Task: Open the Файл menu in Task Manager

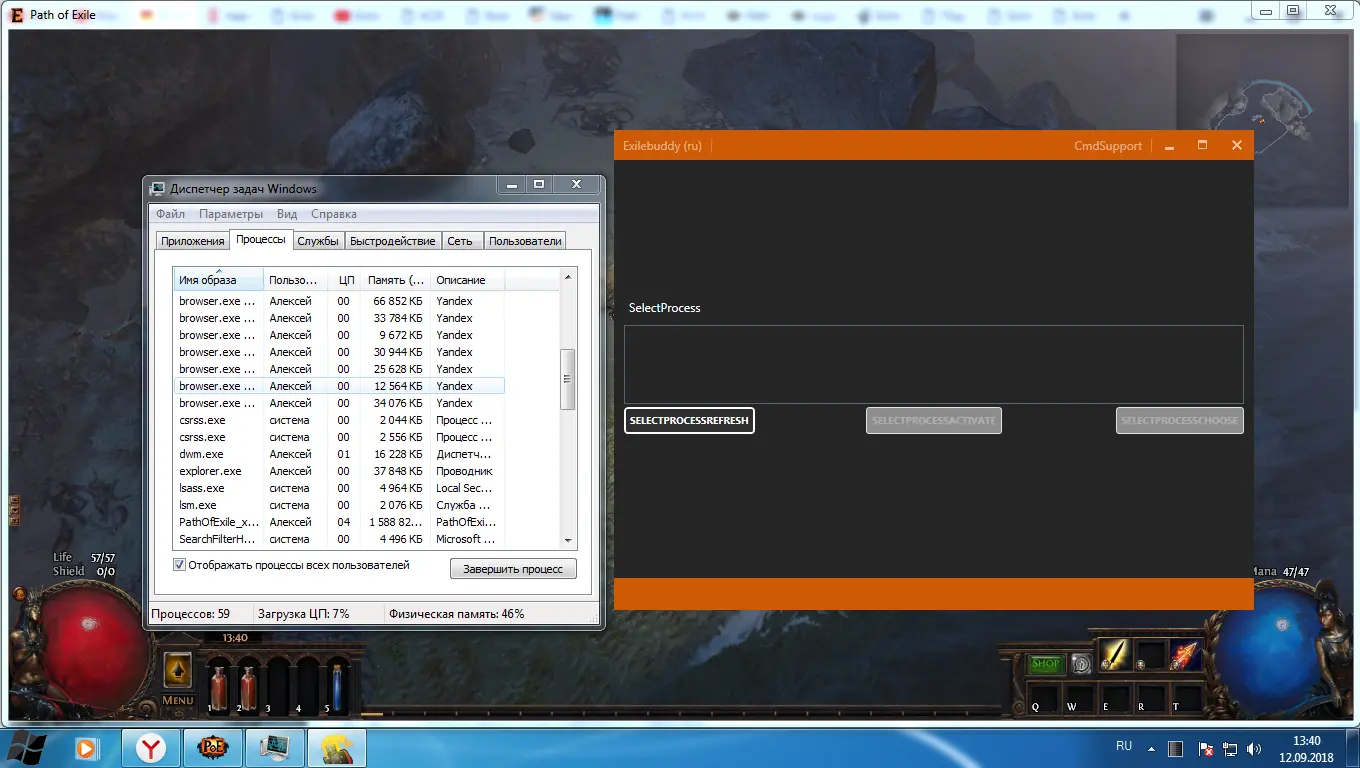Action: click(x=170, y=214)
